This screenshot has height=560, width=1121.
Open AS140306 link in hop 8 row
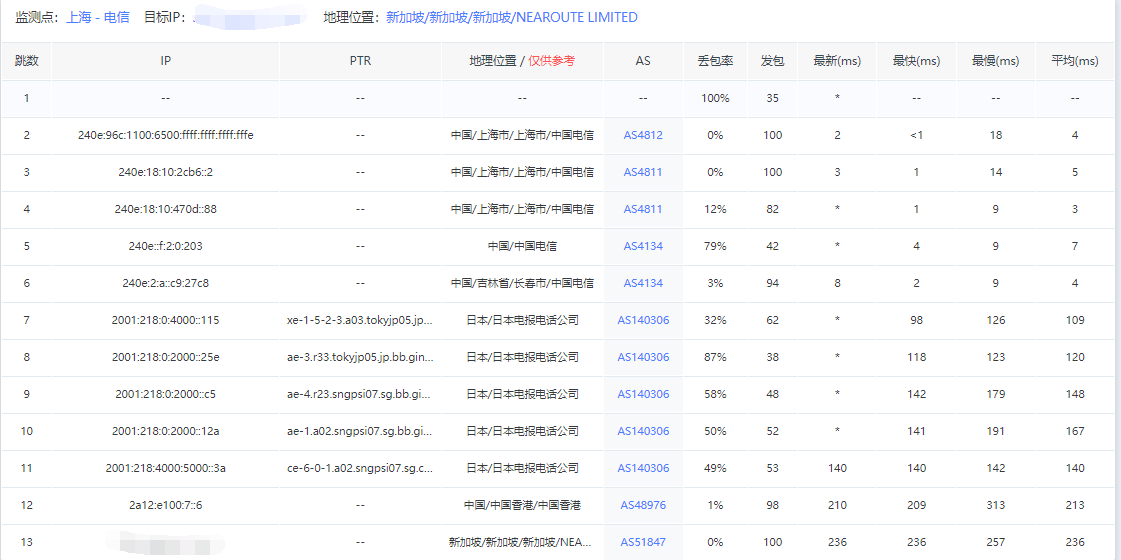(x=643, y=358)
